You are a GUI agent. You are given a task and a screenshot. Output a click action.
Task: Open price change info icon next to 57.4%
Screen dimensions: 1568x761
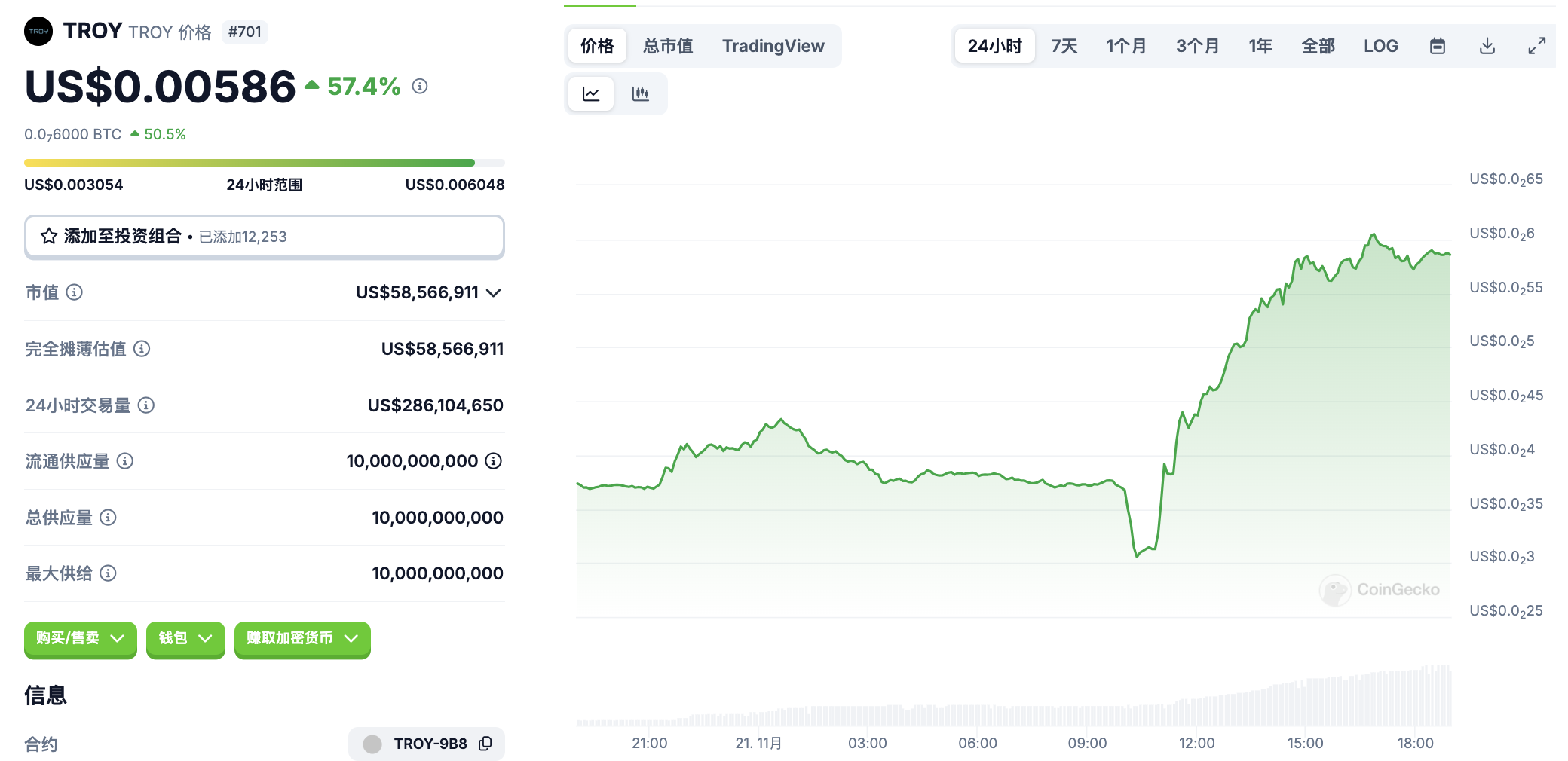point(420,87)
